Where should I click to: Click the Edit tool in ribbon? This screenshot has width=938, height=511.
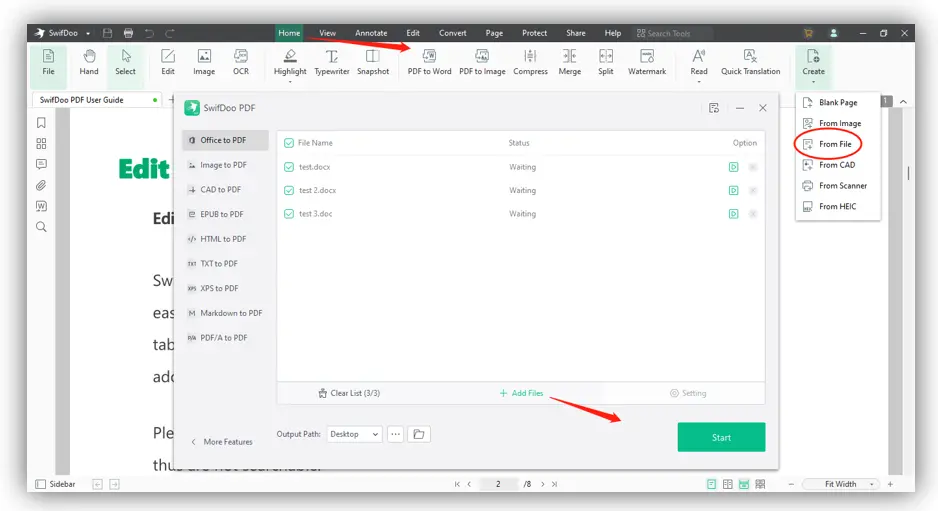[x=168, y=62]
